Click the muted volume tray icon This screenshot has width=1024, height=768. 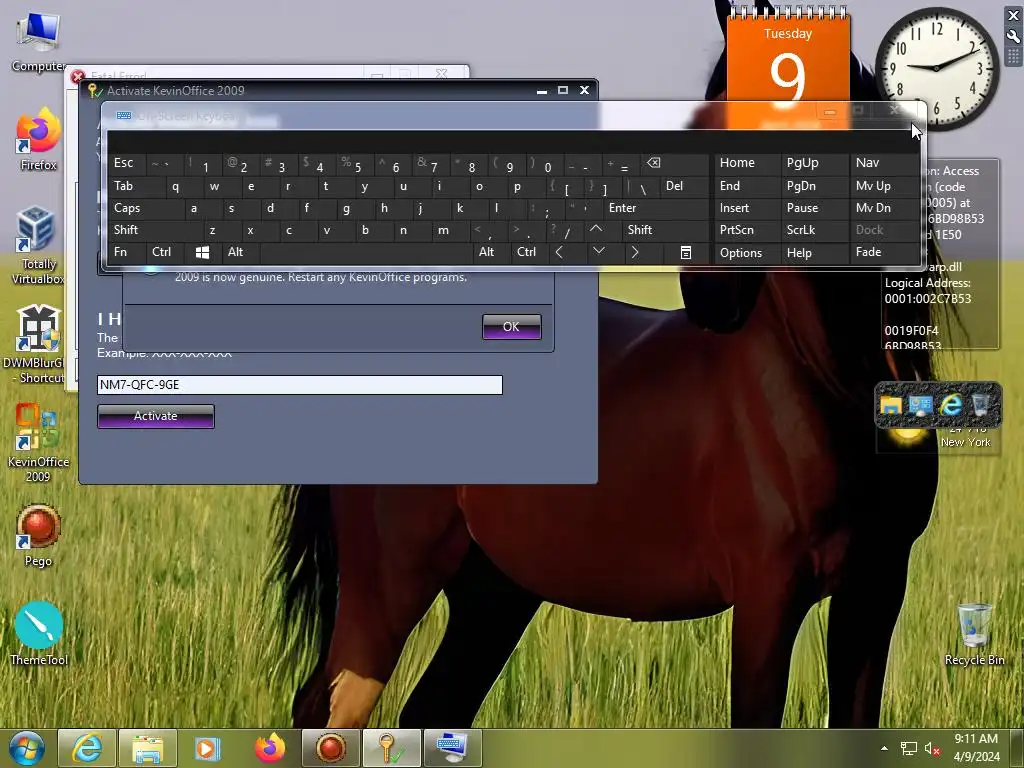(932, 748)
